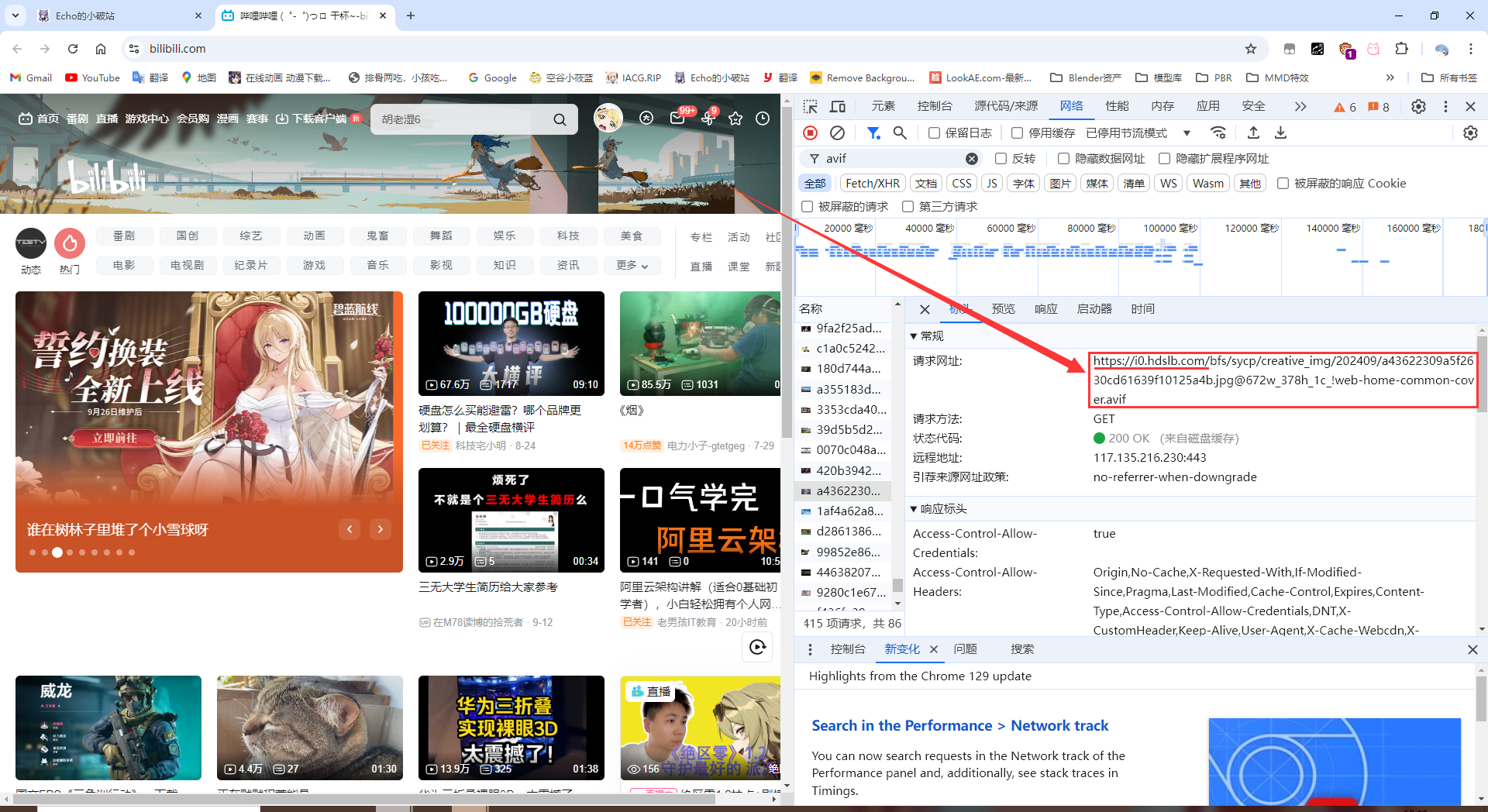Viewport: 1488px width, 812px height.
Task: Open the 番剧 category link
Action: point(124,236)
